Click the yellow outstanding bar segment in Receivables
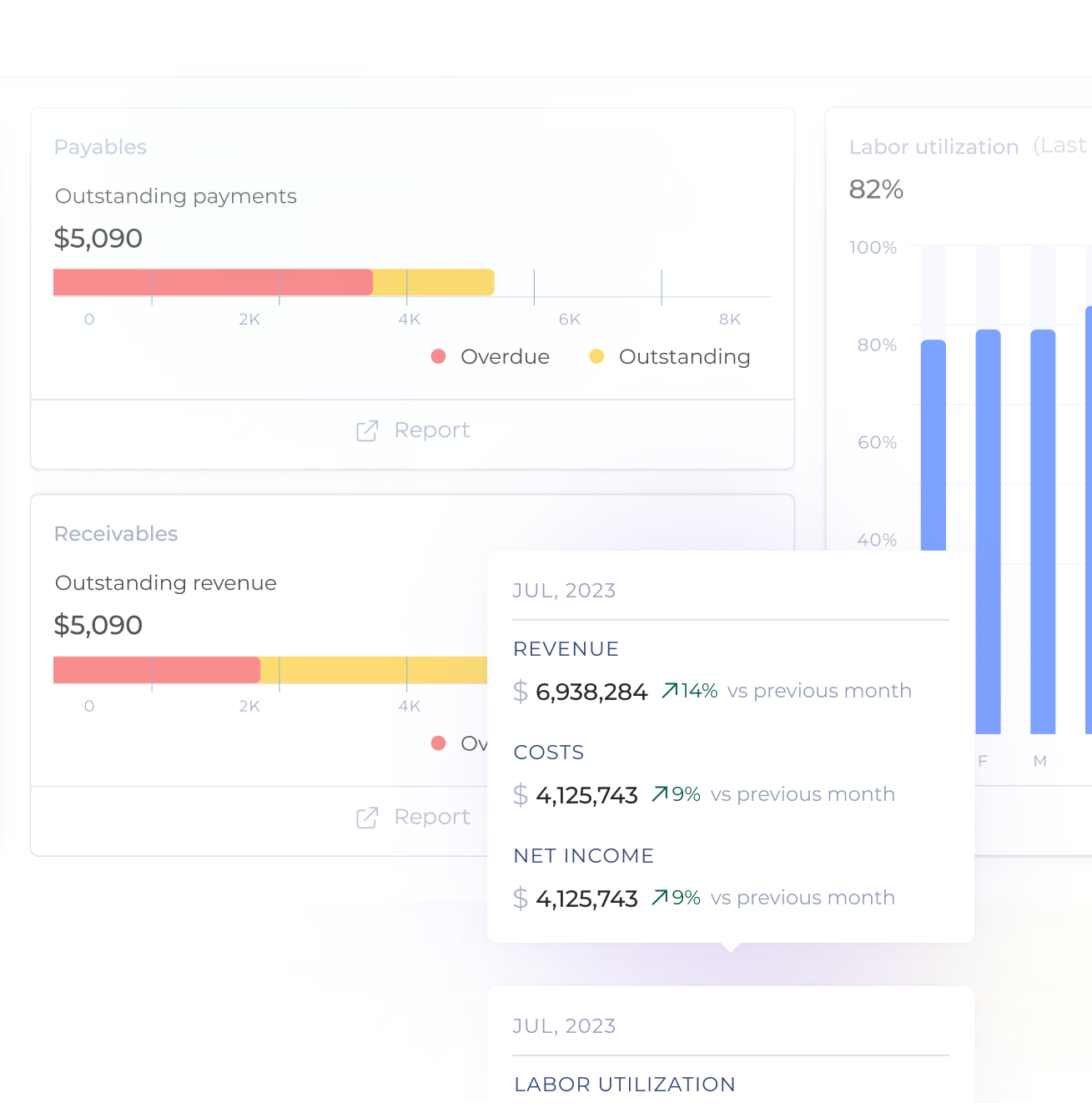 (374, 670)
